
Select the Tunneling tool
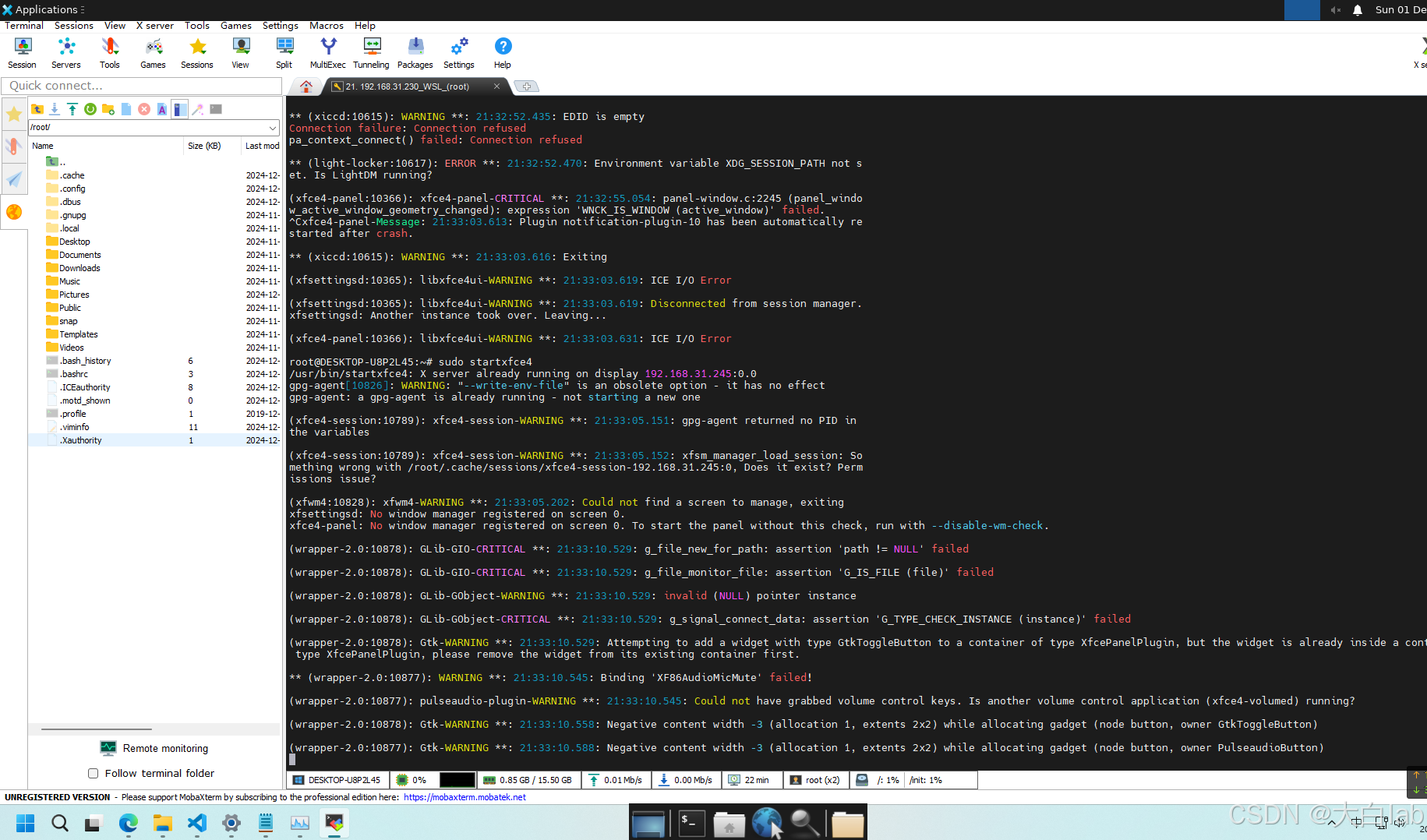(371, 51)
